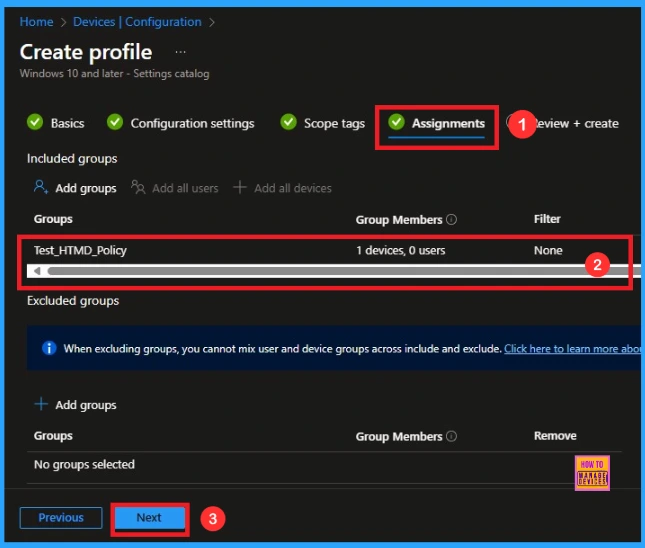This screenshot has width=645, height=548.
Task: Click the Next button
Action: pyautogui.click(x=149, y=518)
